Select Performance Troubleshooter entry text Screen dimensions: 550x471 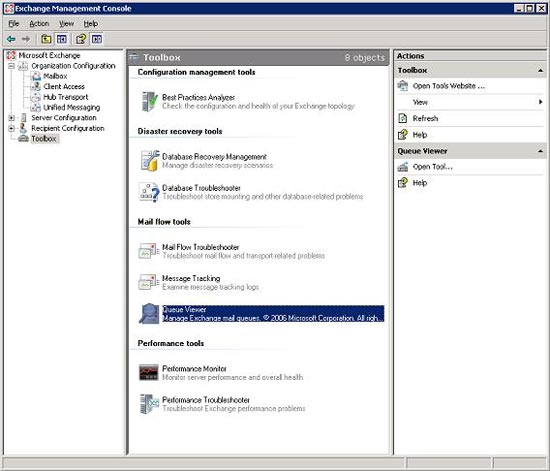click(x=206, y=400)
